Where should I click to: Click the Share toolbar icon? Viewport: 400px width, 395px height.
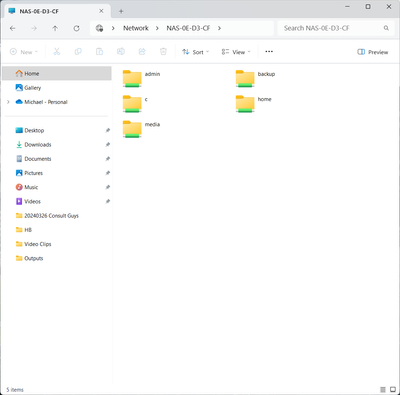tap(142, 52)
